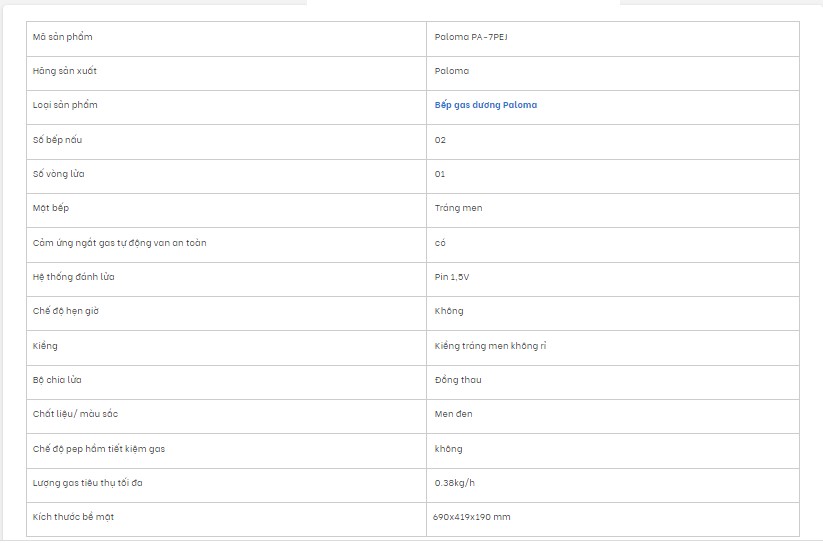Select the 'Tráng men' value
Screen dimensions: 823x543
458,208
